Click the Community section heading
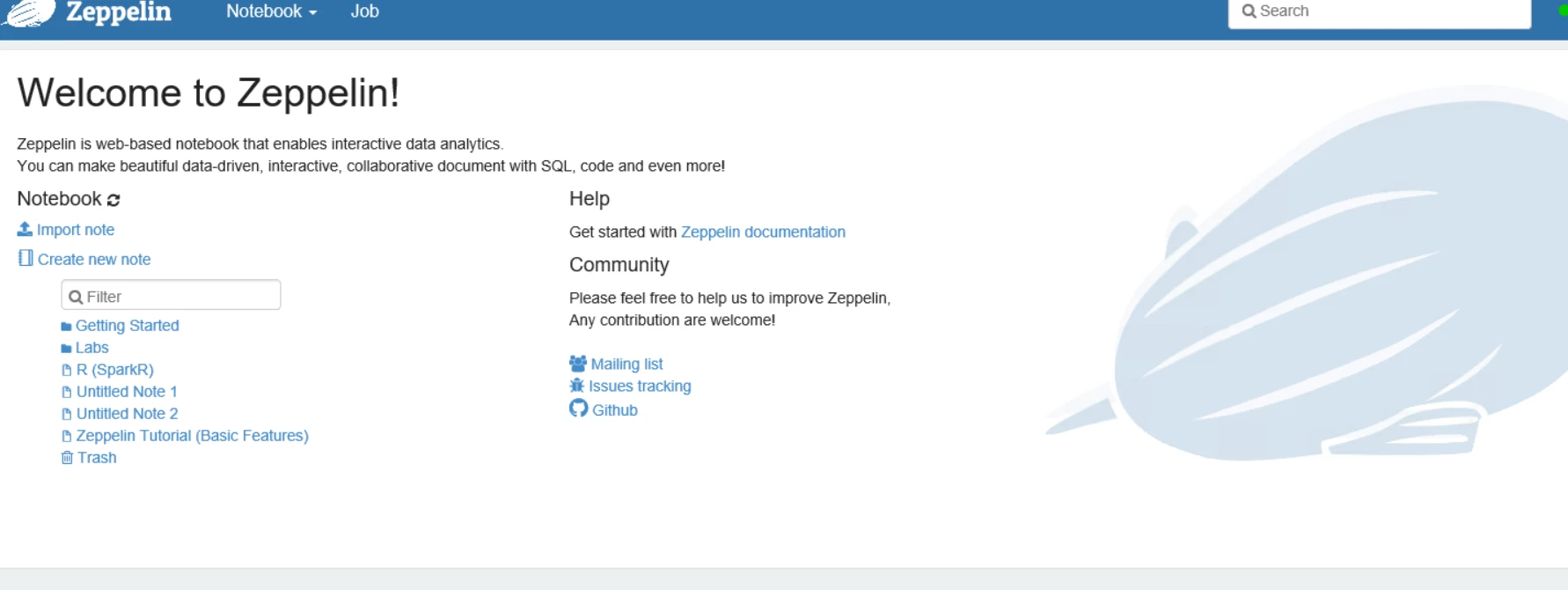Screen dimensions: 1568x590 (x=619, y=265)
